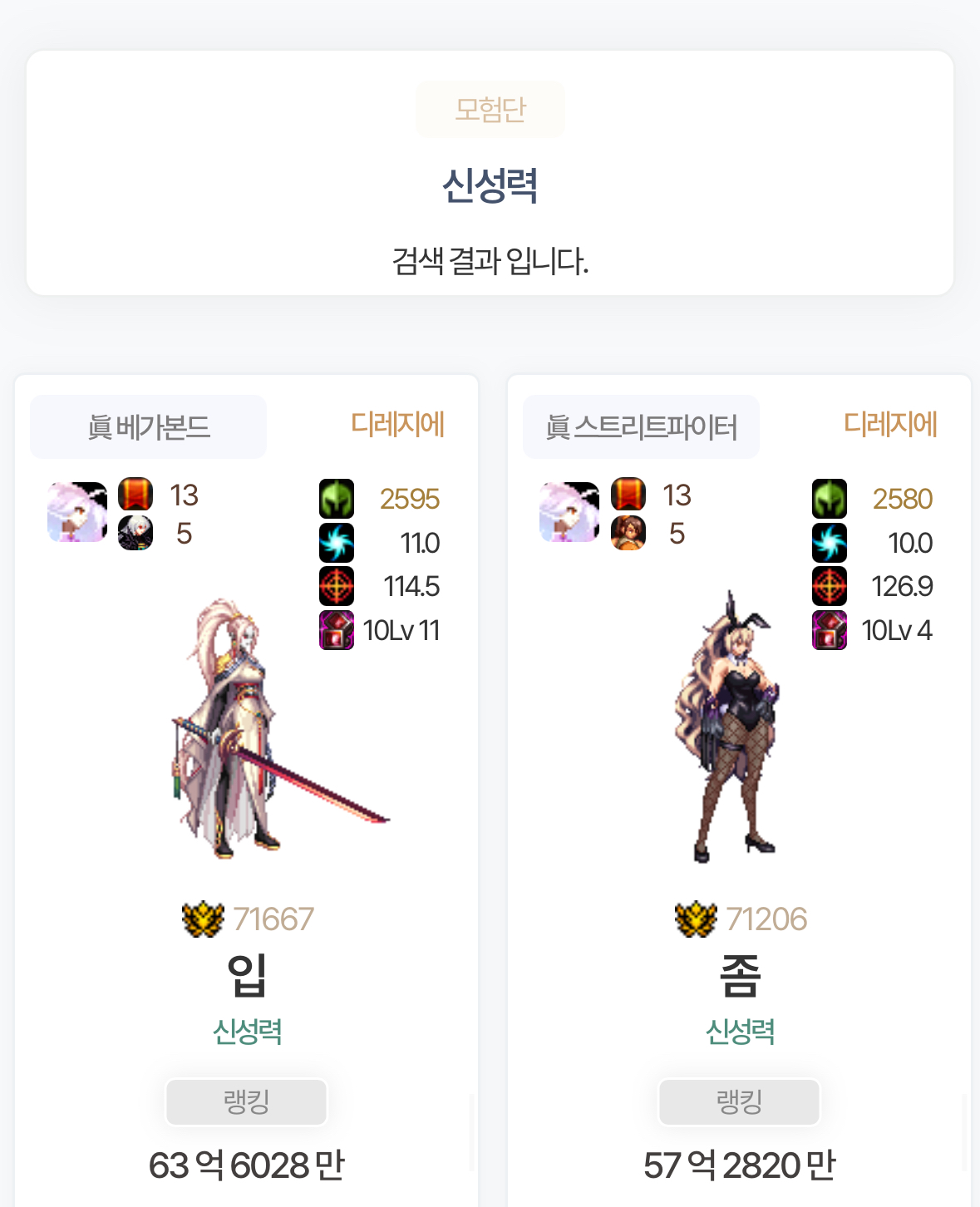Open the 랭킹 button under 입
The height and width of the screenshot is (1207, 980).
click(x=247, y=1102)
